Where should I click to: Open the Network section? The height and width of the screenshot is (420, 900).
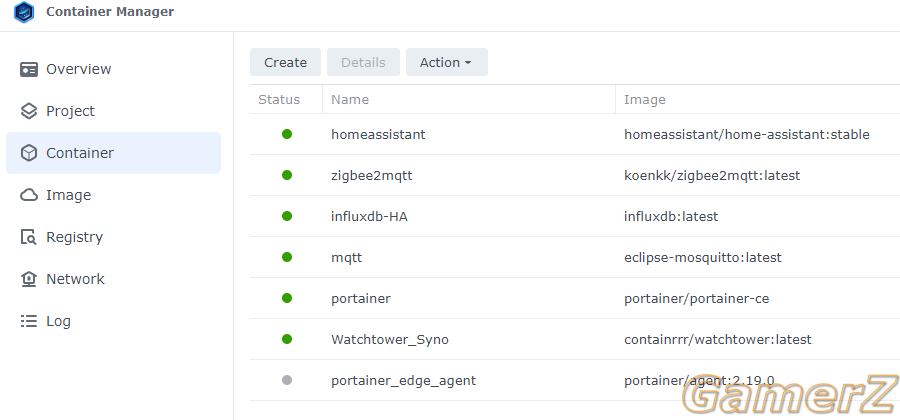(113, 279)
